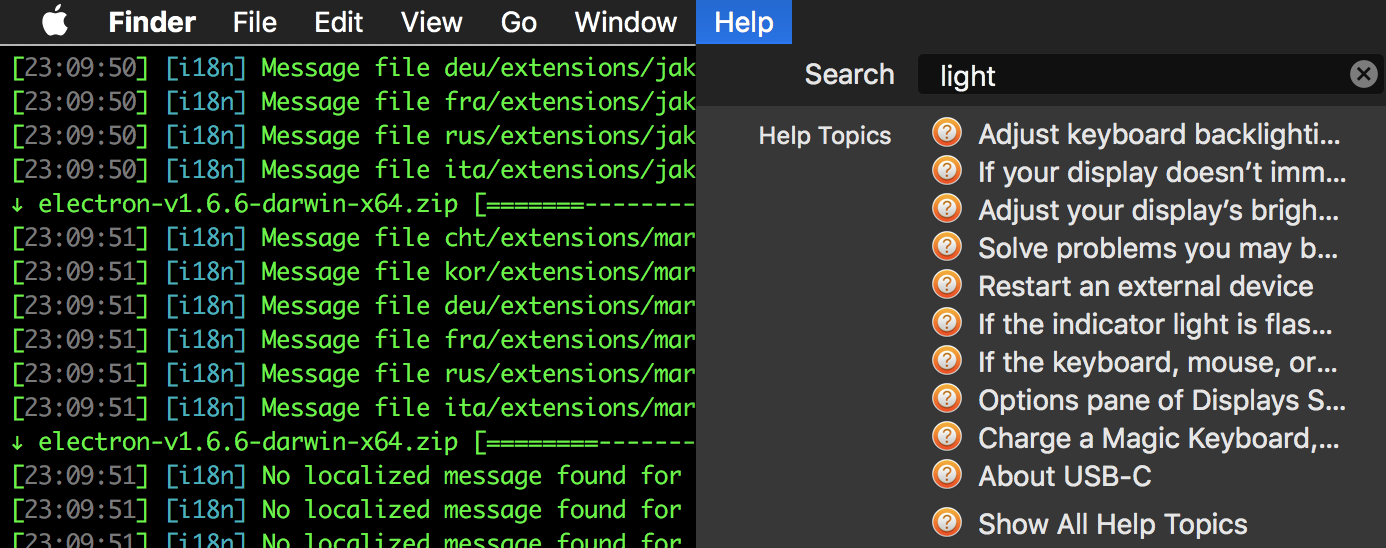Image resolution: width=1386 pixels, height=548 pixels.
Task: Open the Go menu
Action: [x=519, y=22]
